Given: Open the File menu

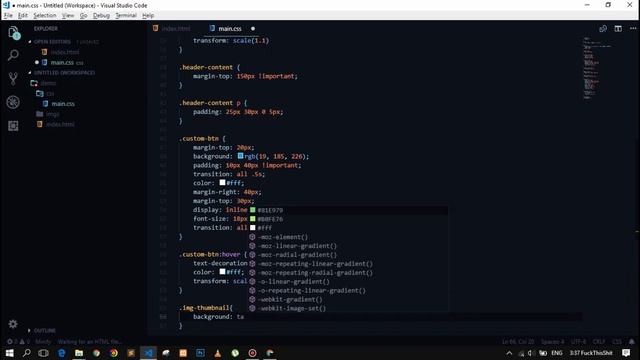Looking at the screenshot, I should coord(8,16).
